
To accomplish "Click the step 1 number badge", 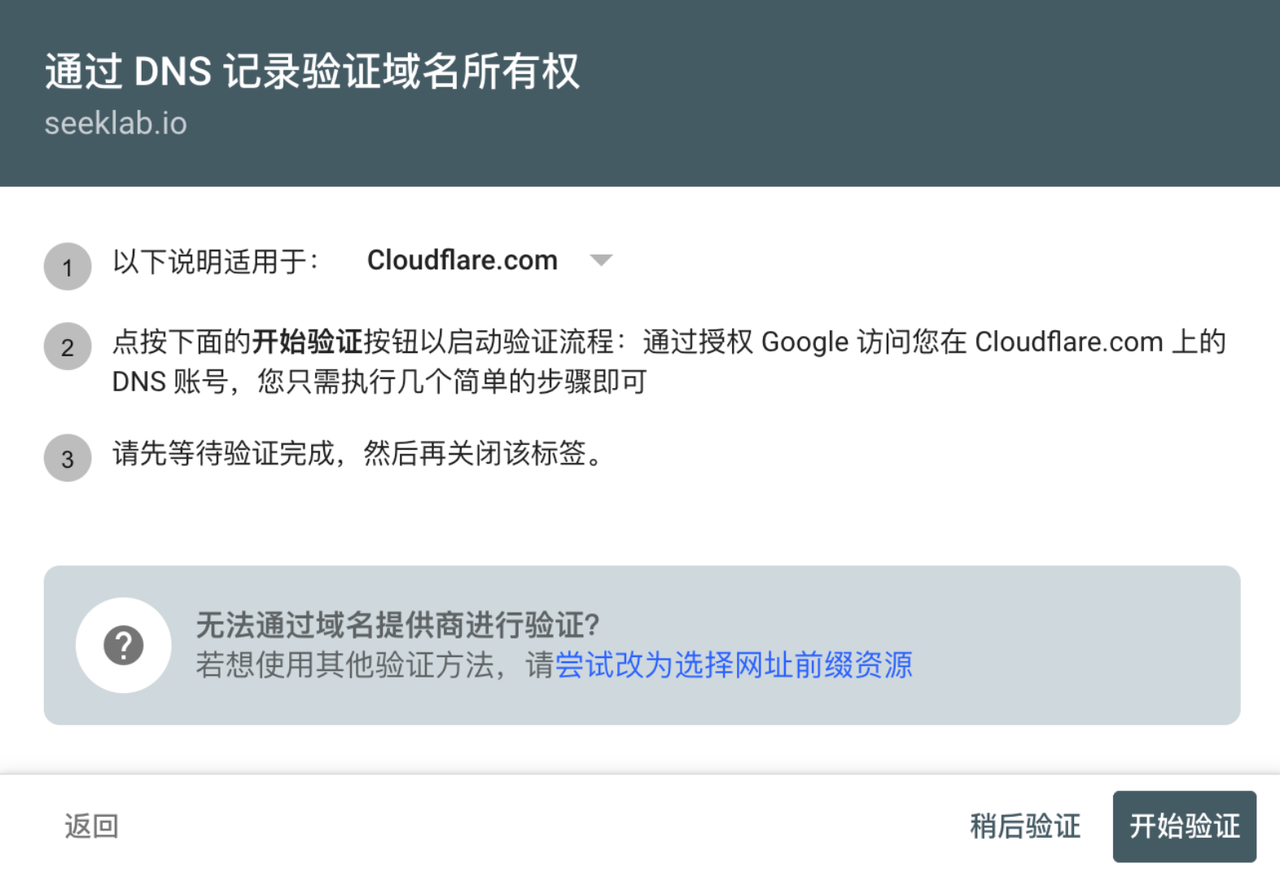I will [68, 267].
